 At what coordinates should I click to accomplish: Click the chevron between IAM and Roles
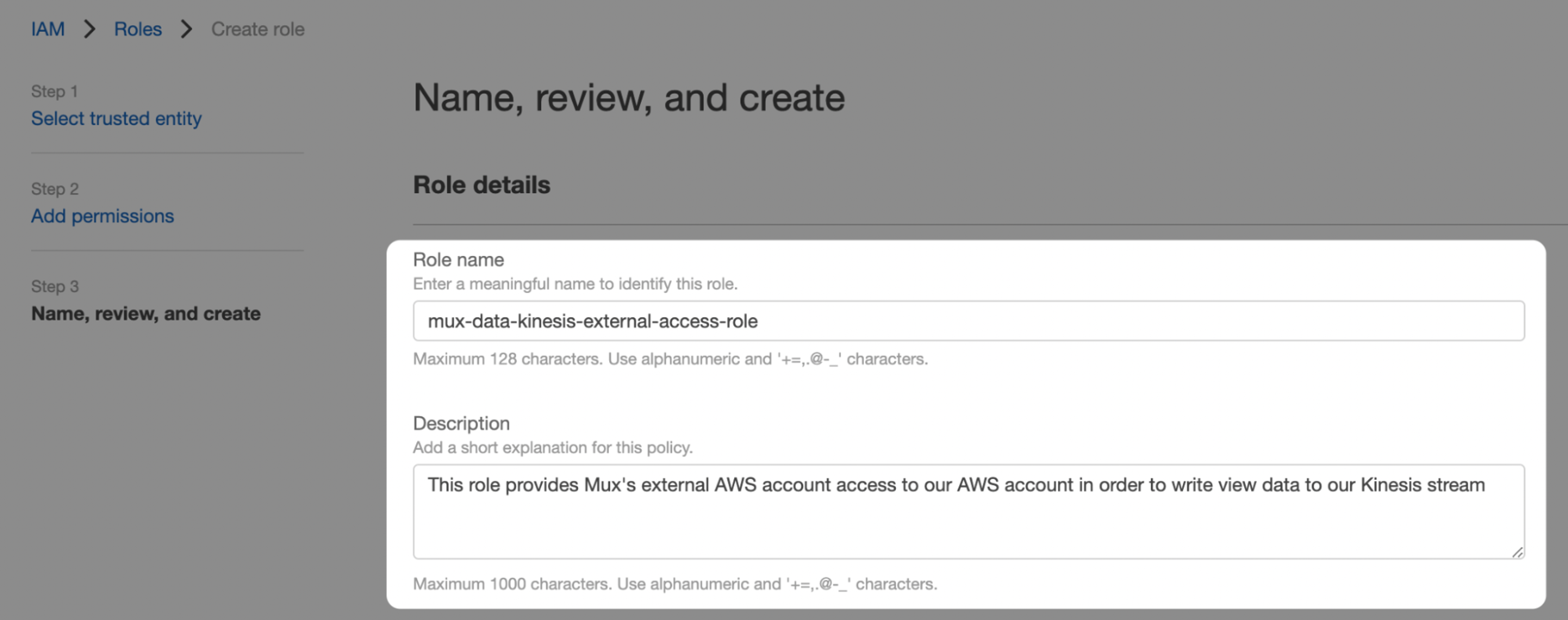[x=89, y=29]
